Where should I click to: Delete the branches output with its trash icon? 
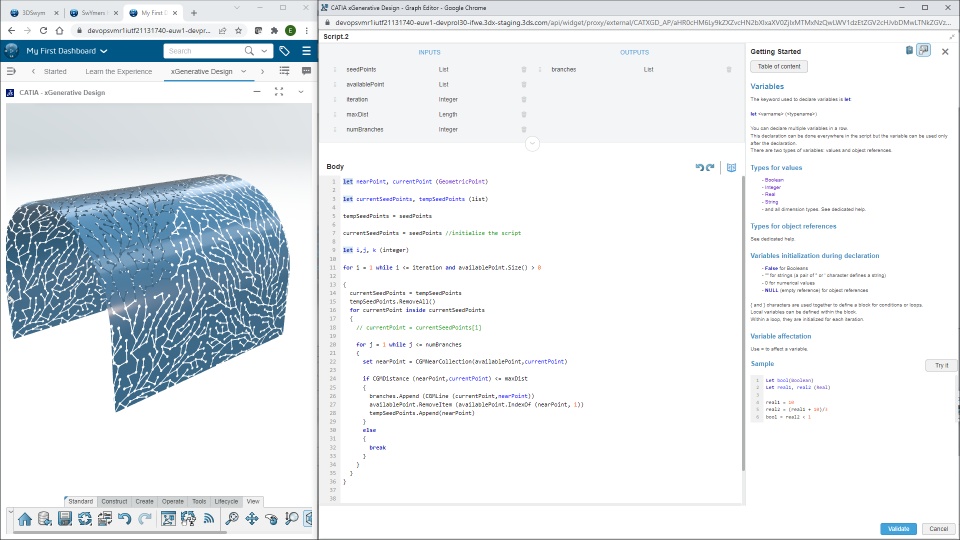(729, 69)
